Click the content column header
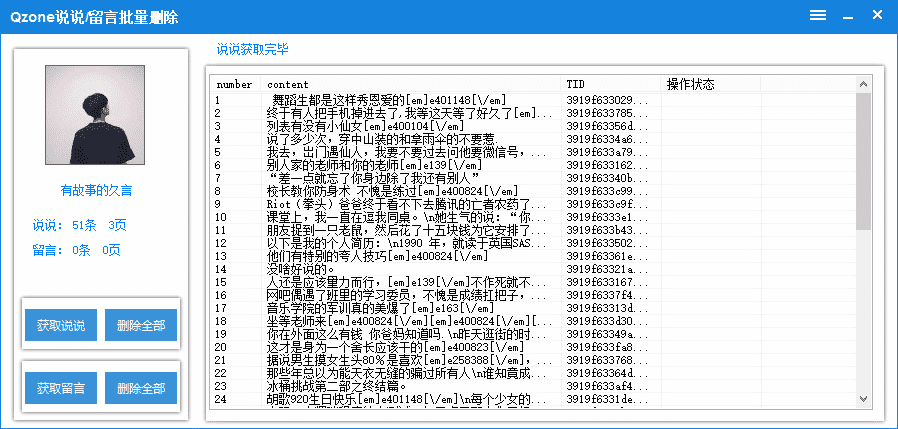898x429 pixels. (x=410, y=84)
